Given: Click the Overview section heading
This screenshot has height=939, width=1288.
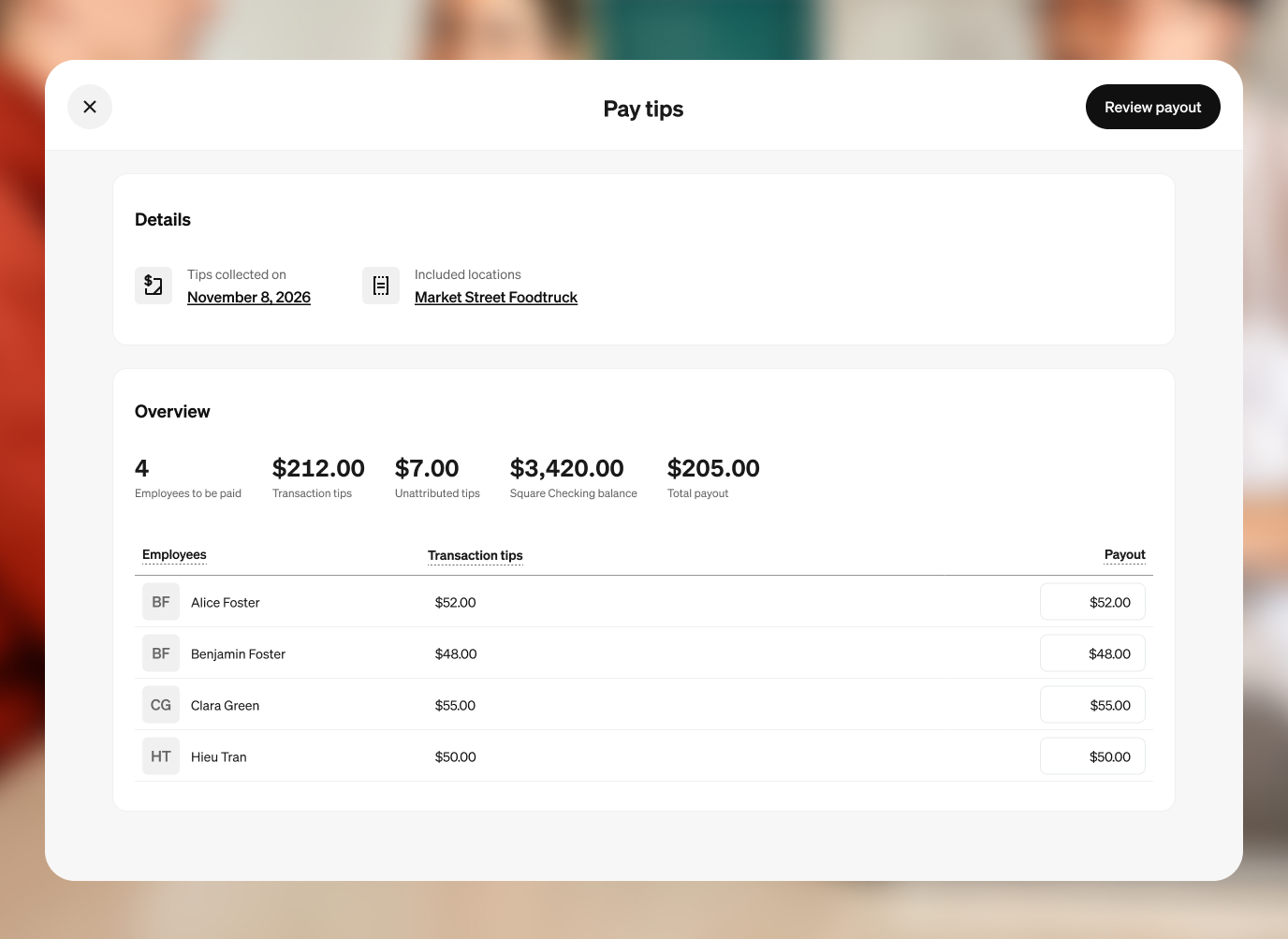Looking at the screenshot, I should click(x=172, y=412).
